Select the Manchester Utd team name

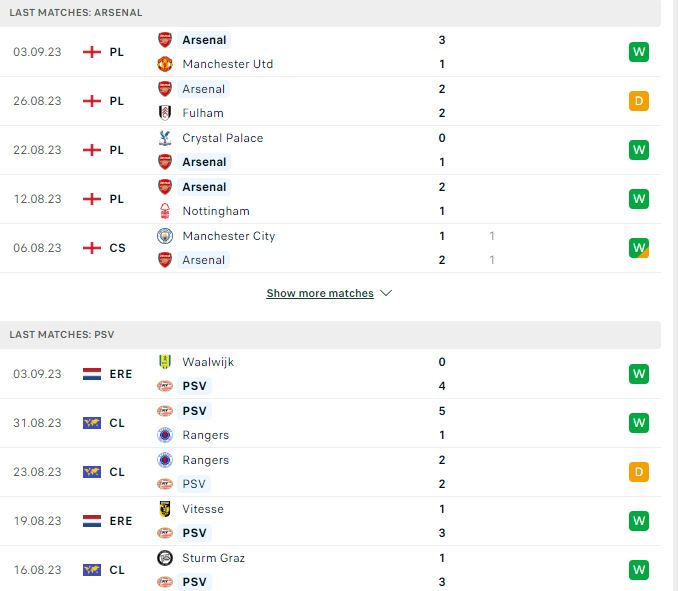pos(228,64)
